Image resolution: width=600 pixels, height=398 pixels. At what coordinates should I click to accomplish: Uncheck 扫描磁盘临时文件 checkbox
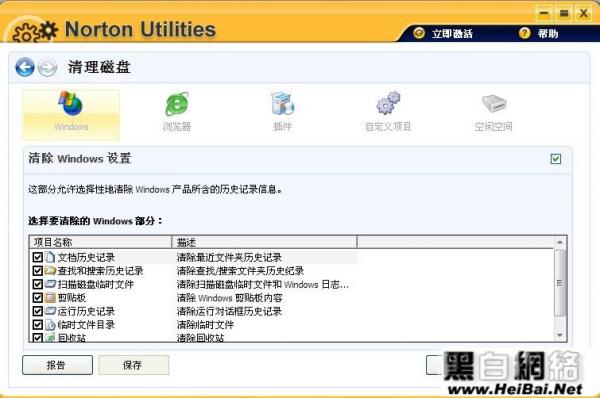[x=38, y=284]
